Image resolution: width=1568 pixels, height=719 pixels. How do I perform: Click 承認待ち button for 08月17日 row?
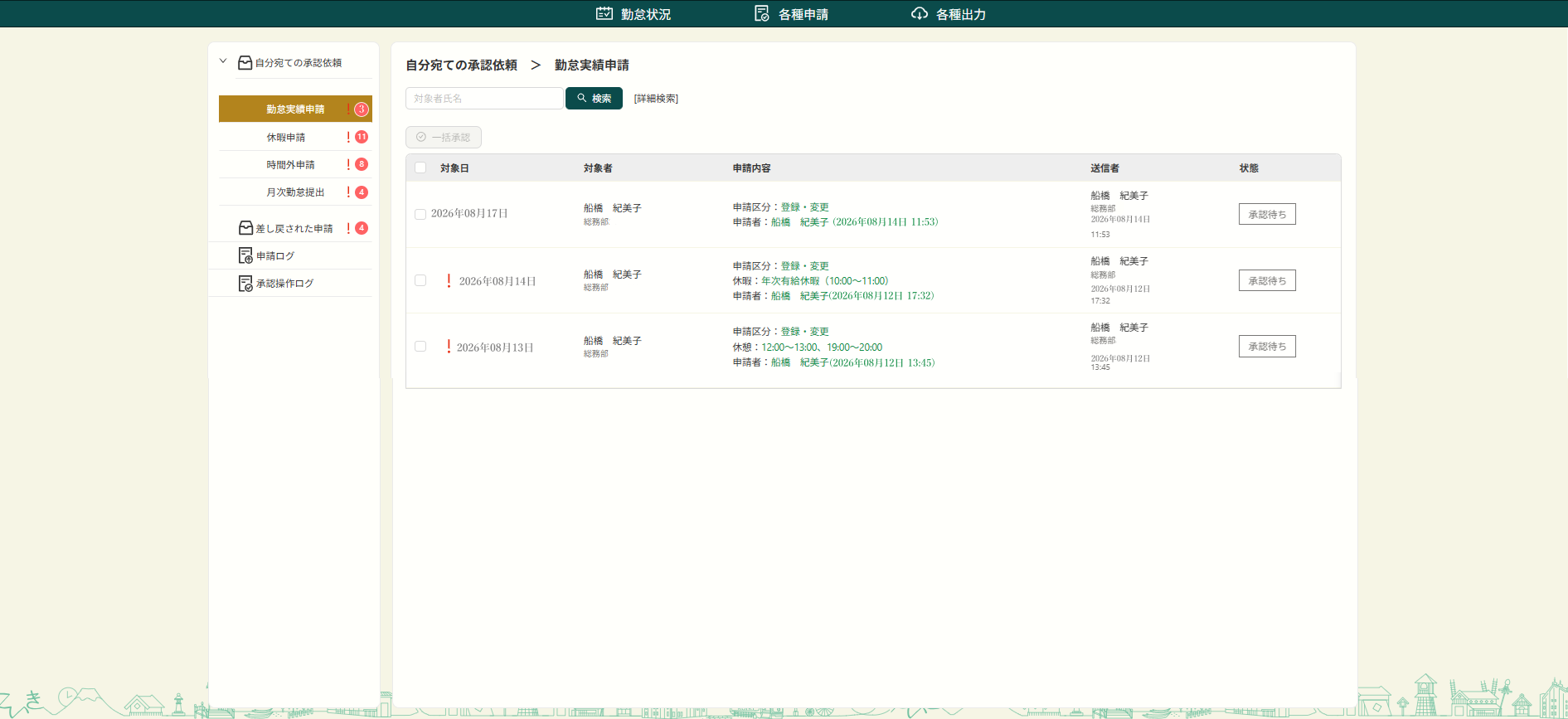pyautogui.click(x=1267, y=214)
